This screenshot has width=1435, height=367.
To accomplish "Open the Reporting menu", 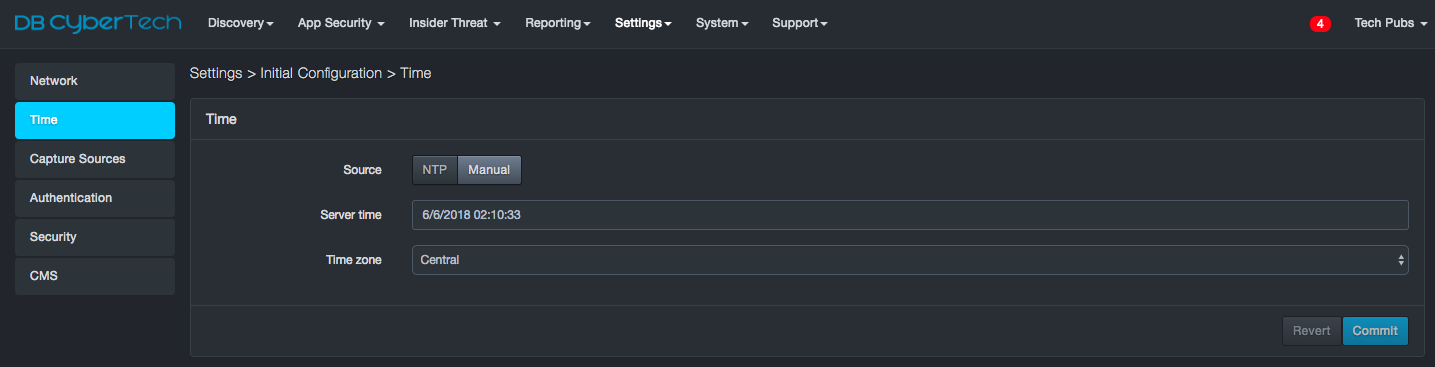I will pyautogui.click(x=558, y=23).
